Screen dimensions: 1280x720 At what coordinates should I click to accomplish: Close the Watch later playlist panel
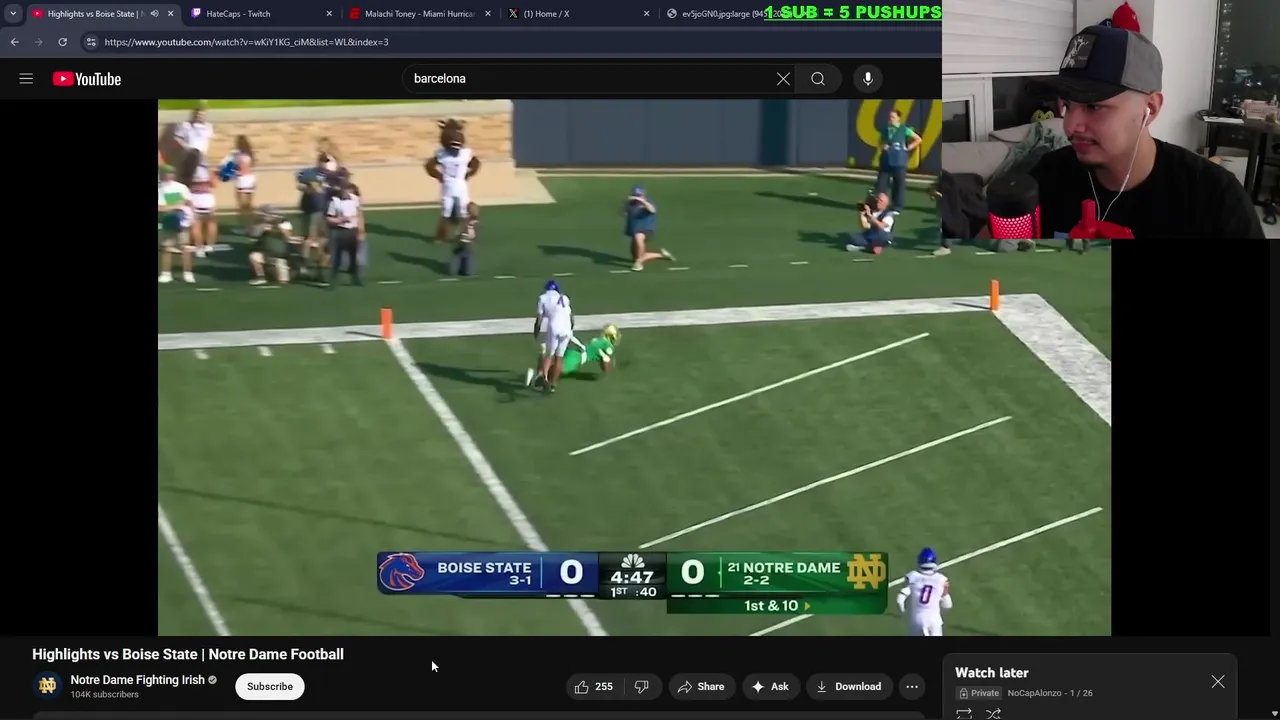pos(1218,682)
